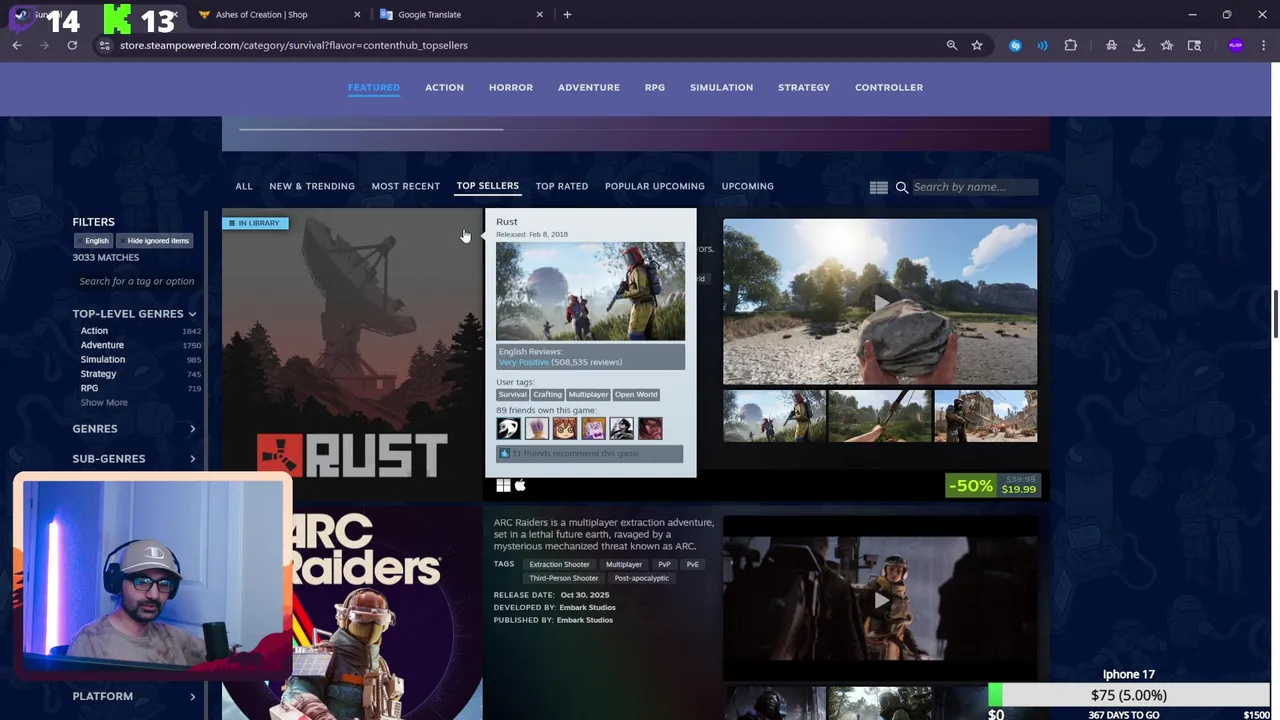Filter by the RPG genre
The height and width of the screenshot is (720, 1280).
(89, 388)
